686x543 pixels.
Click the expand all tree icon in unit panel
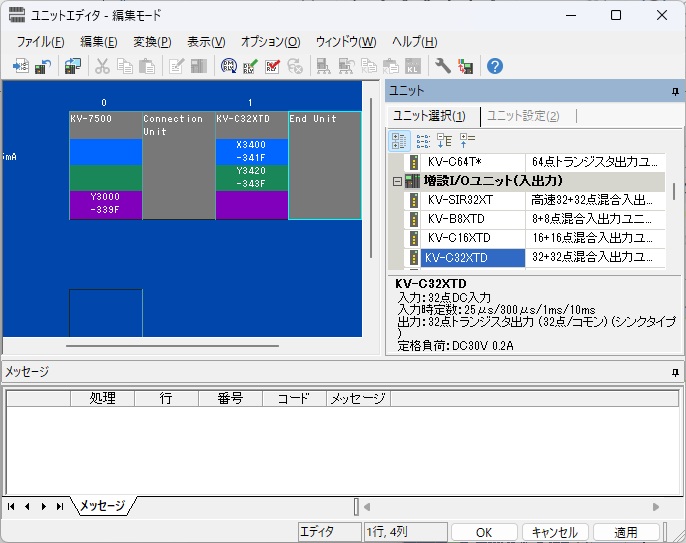coord(445,141)
